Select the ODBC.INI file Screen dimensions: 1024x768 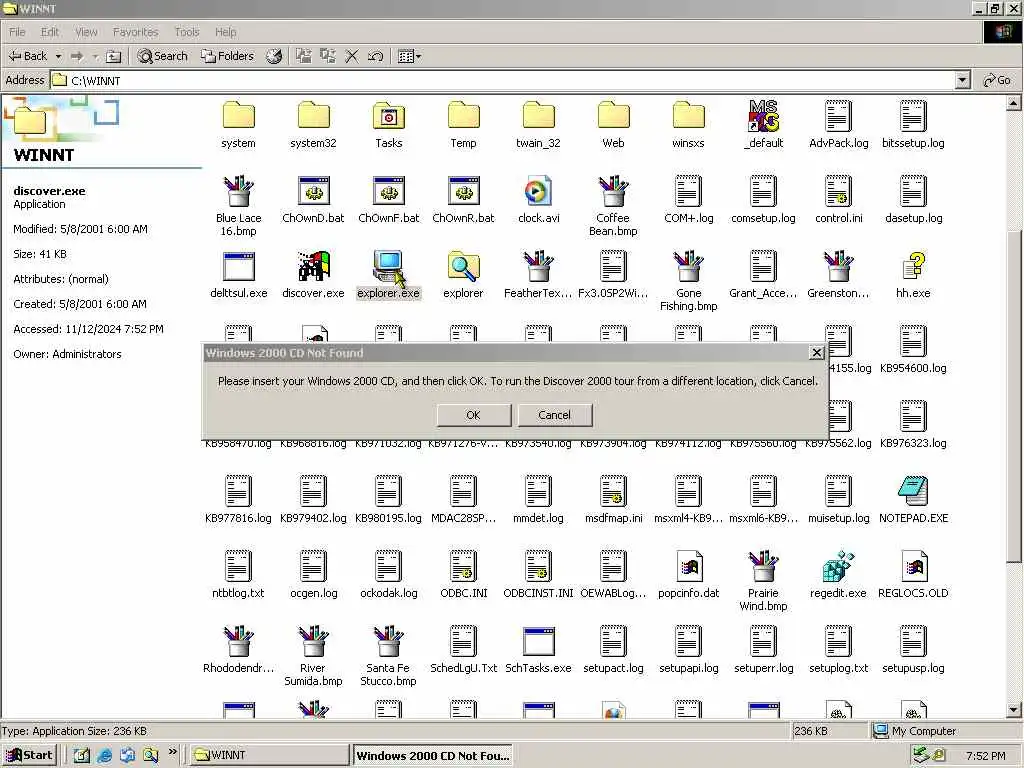(x=463, y=575)
